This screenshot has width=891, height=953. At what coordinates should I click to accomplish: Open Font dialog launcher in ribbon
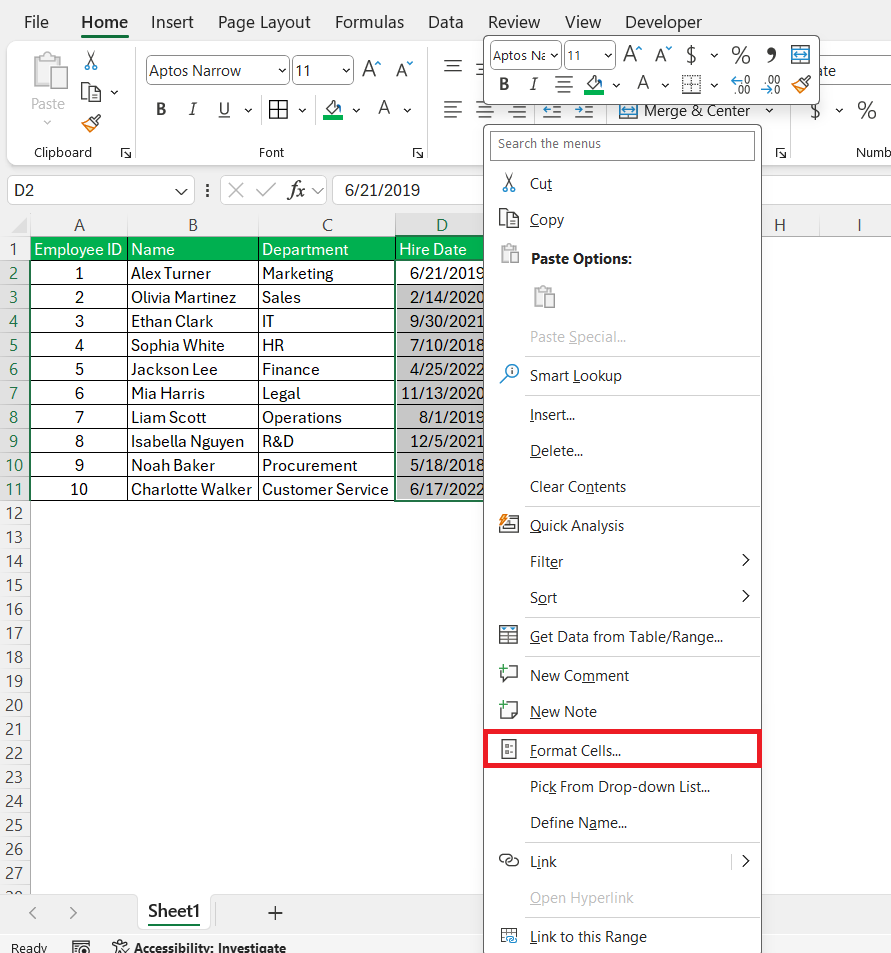tap(418, 153)
